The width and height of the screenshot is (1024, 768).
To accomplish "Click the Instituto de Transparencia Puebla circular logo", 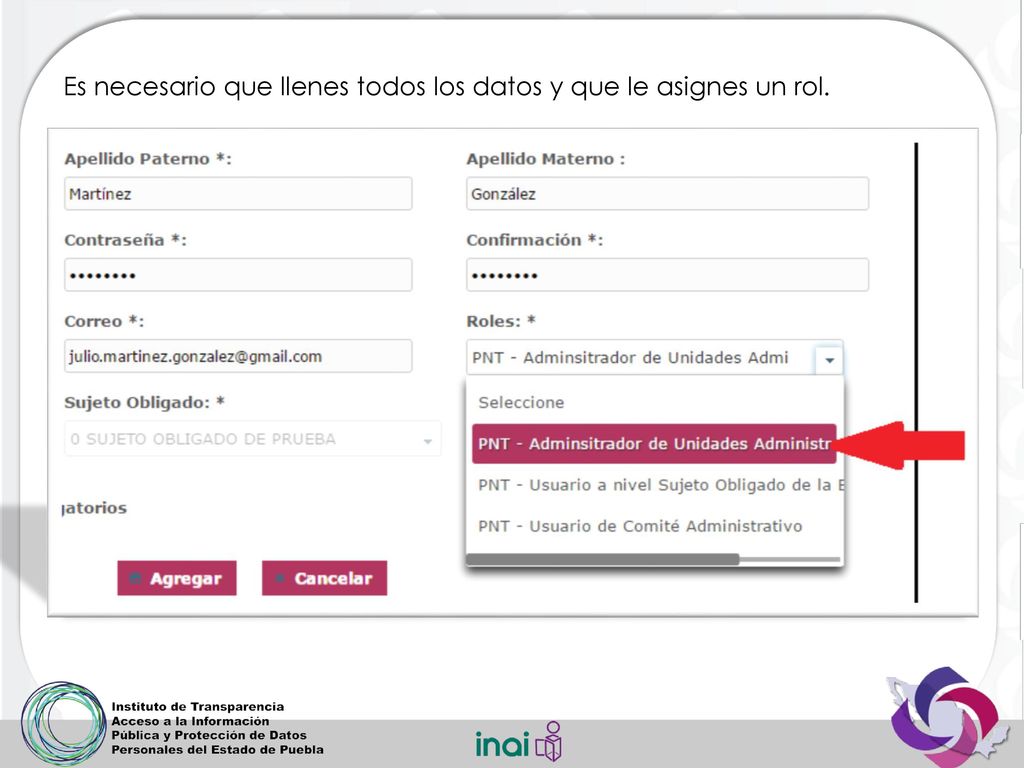I will (x=63, y=724).
